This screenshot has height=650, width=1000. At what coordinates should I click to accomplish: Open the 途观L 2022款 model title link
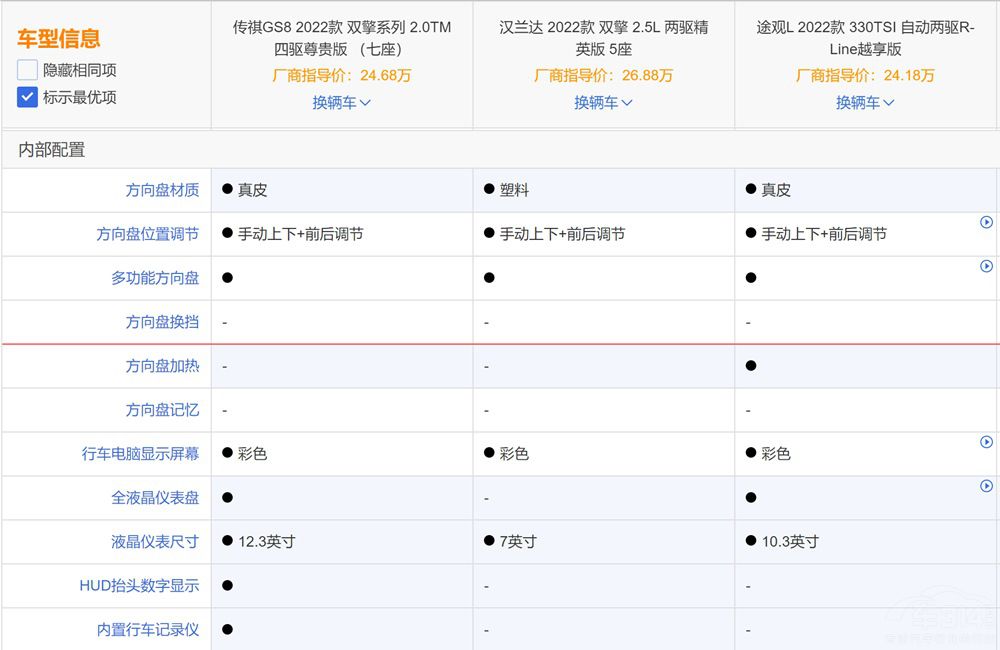(865, 38)
